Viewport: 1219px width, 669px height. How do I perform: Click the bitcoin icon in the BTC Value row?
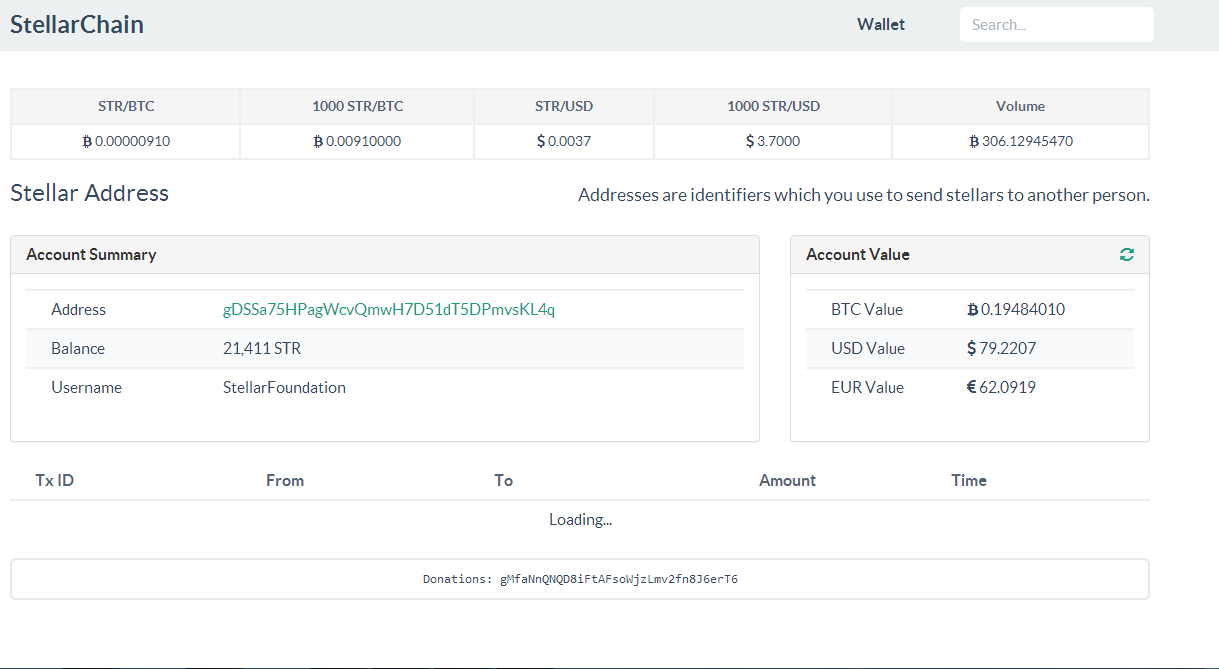point(972,310)
